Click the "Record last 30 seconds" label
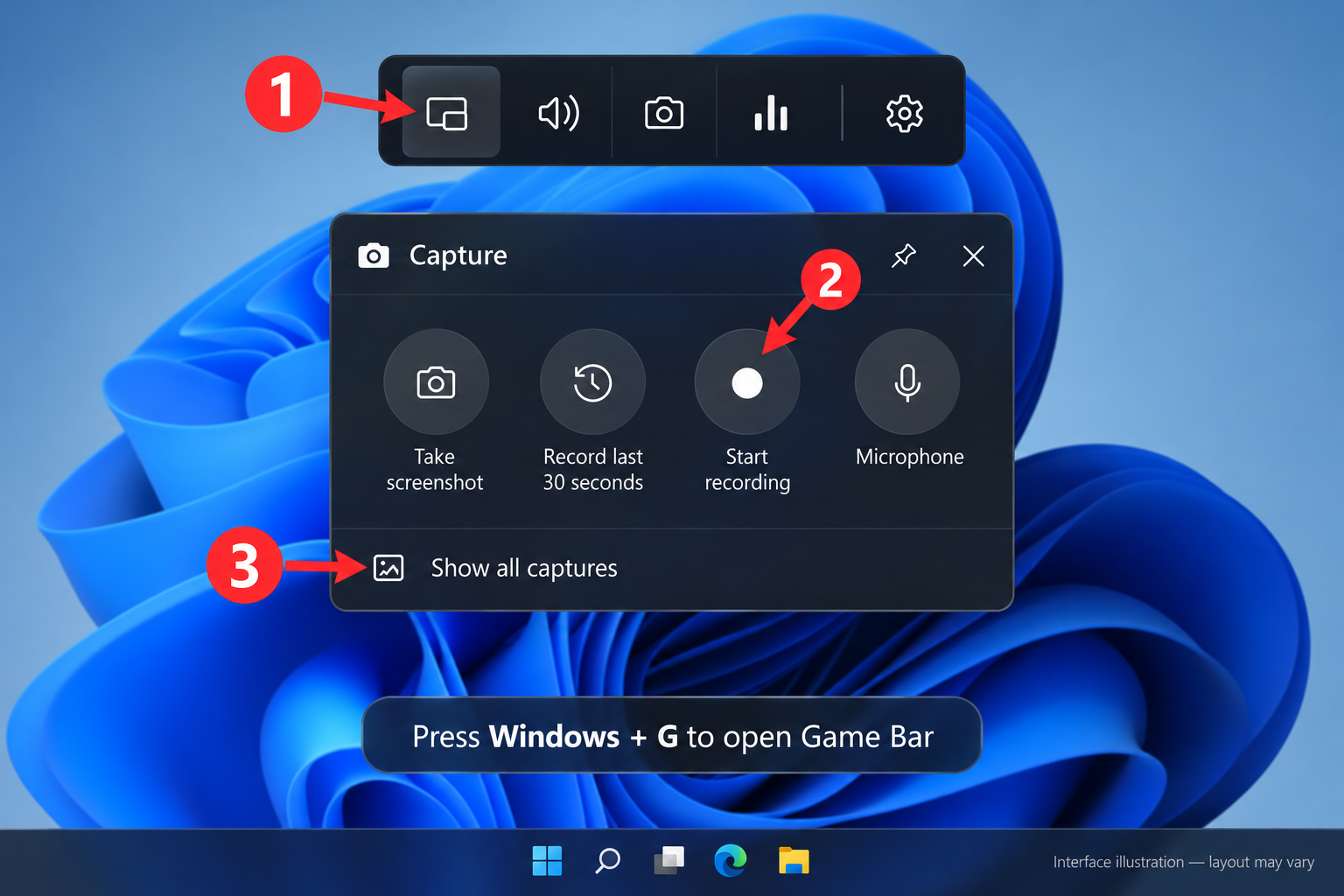This screenshot has width=1344, height=896. (x=593, y=470)
